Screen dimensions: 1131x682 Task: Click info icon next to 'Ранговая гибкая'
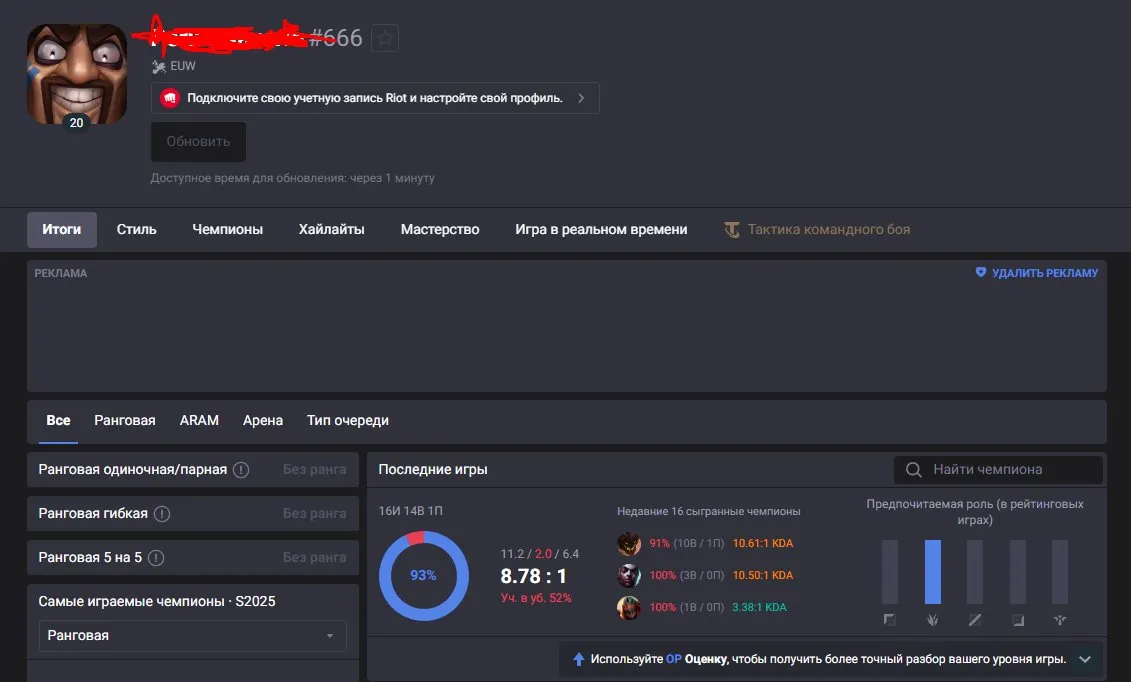[162, 514]
